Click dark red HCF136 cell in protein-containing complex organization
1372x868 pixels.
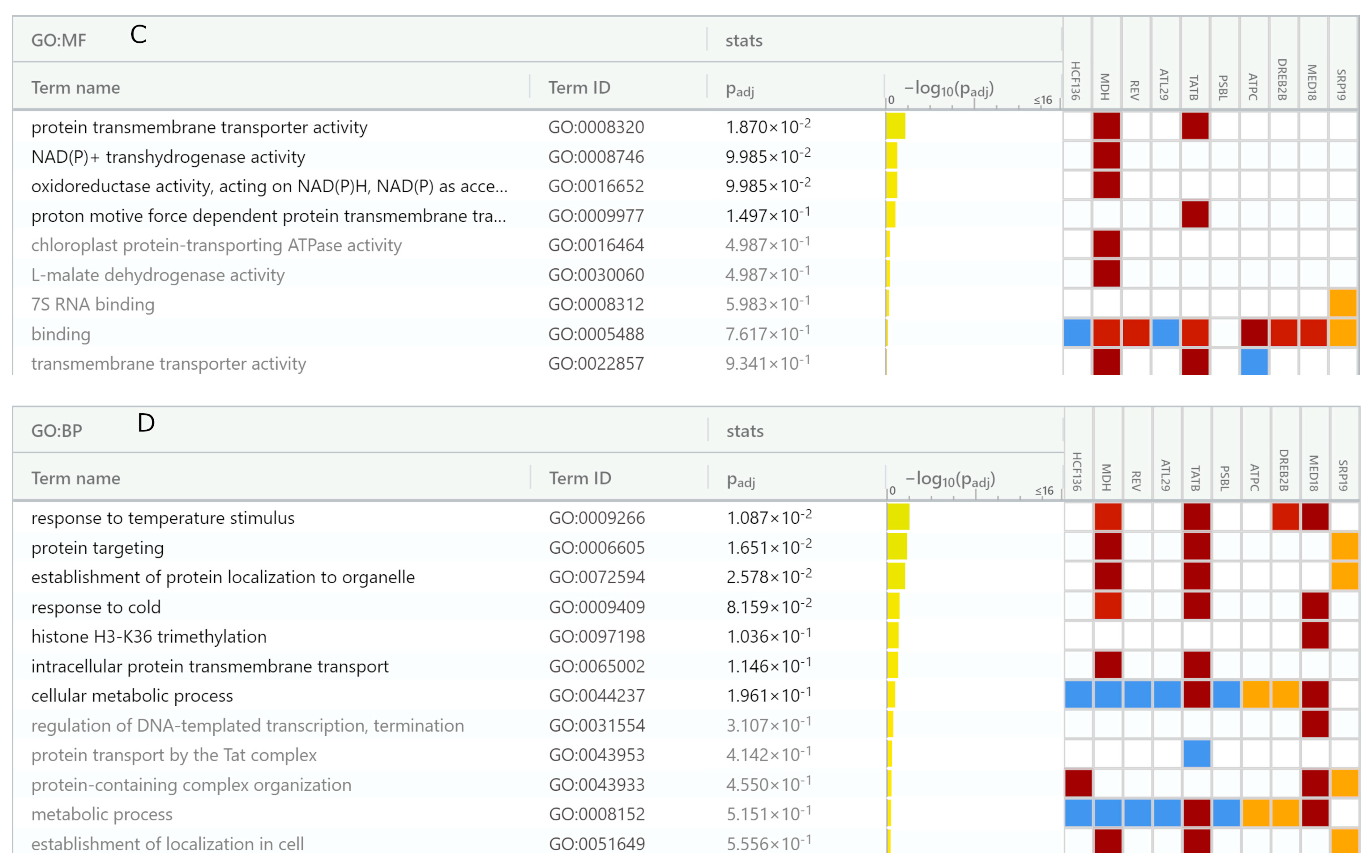pos(1078,783)
